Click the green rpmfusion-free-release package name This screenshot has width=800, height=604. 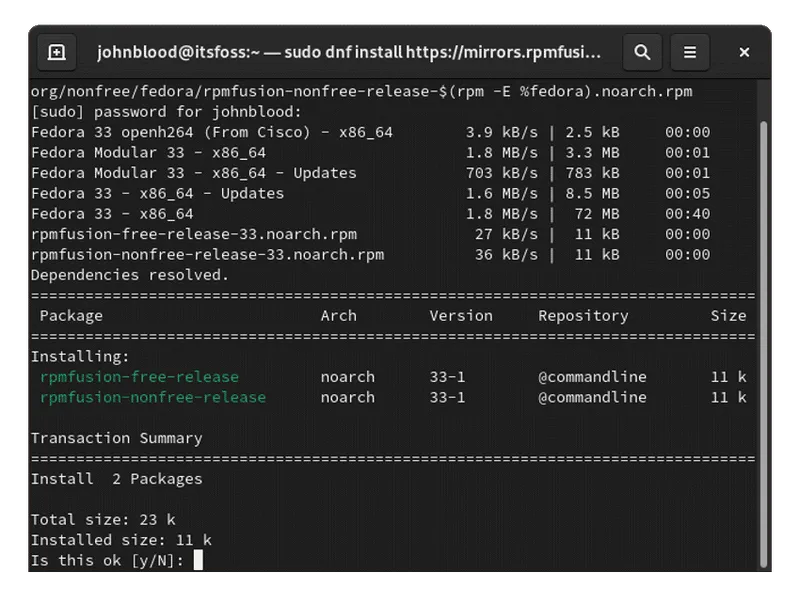(x=139, y=377)
